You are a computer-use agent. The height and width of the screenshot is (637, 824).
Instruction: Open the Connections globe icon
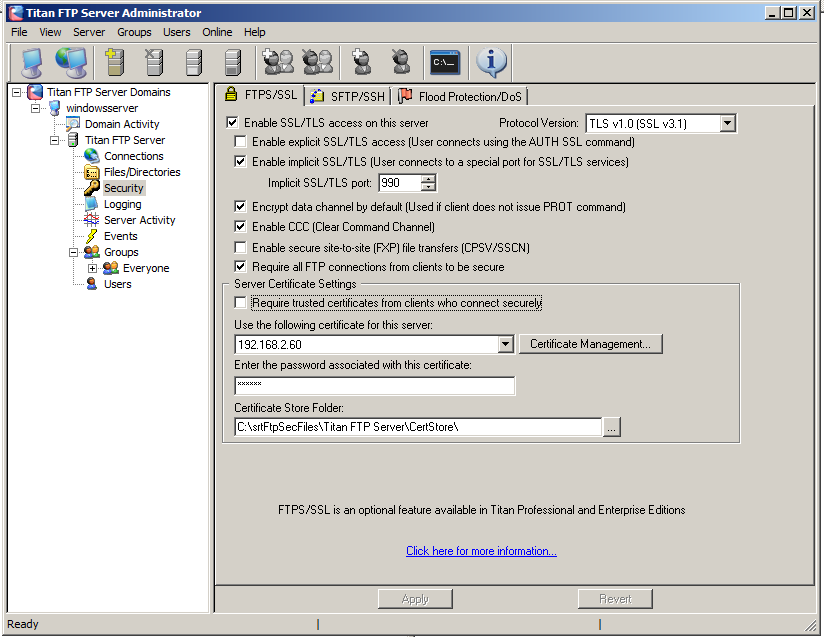(x=92, y=156)
